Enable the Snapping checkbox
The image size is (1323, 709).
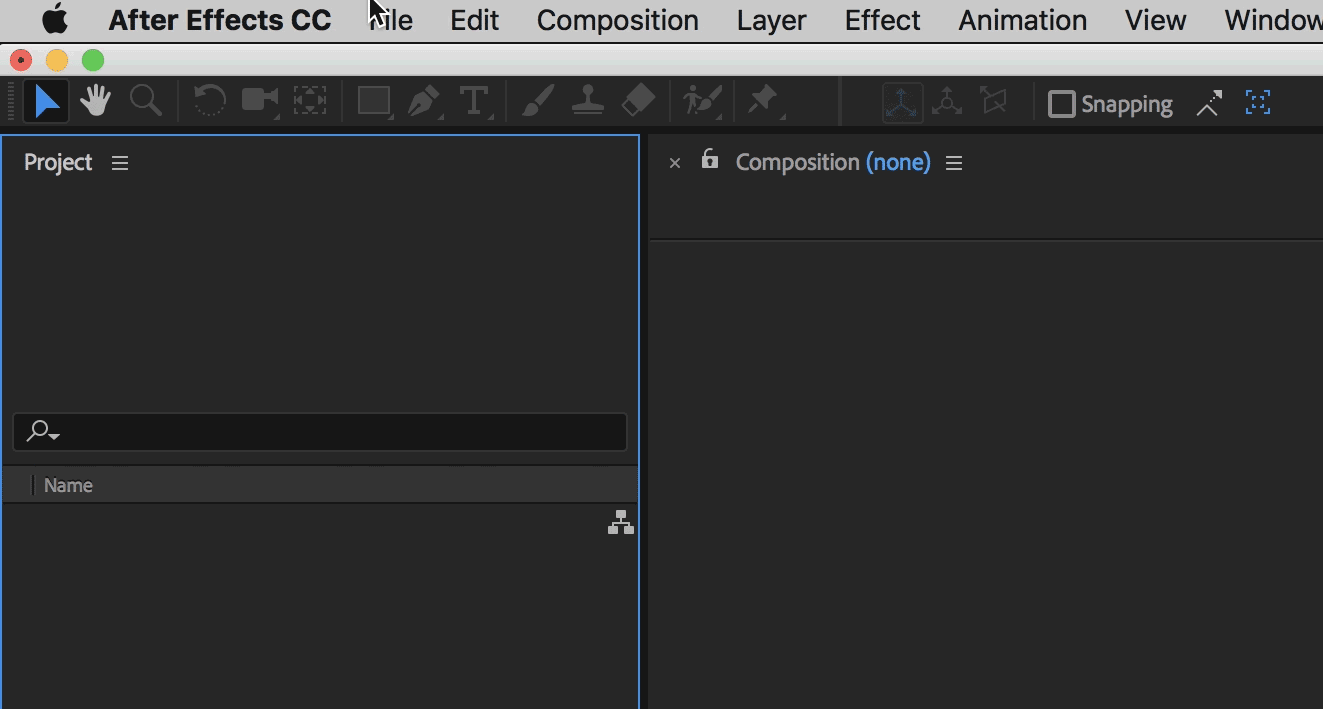[x=1061, y=104]
